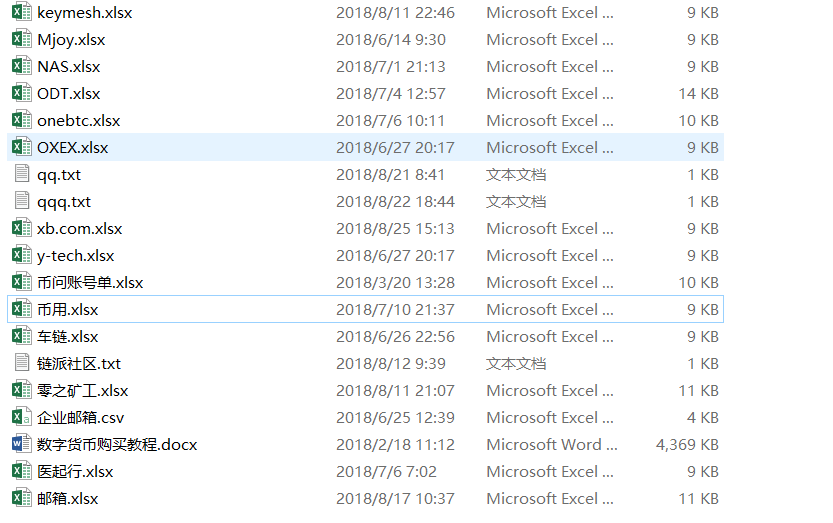Click the Excel icon beside Mjoy.xlsx
Screen dimensions: 833x523
point(21,39)
